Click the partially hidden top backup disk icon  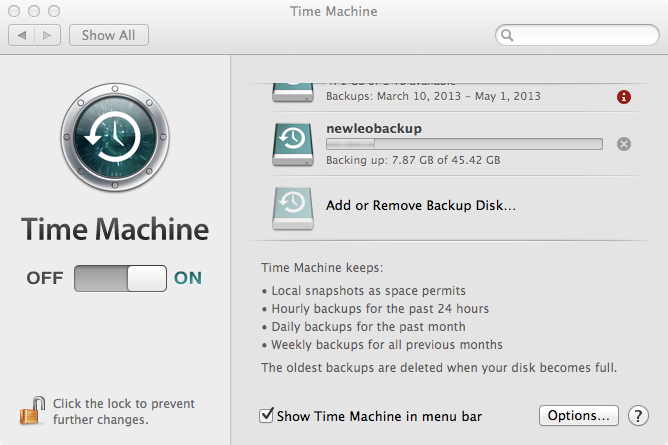[x=293, y=93]
